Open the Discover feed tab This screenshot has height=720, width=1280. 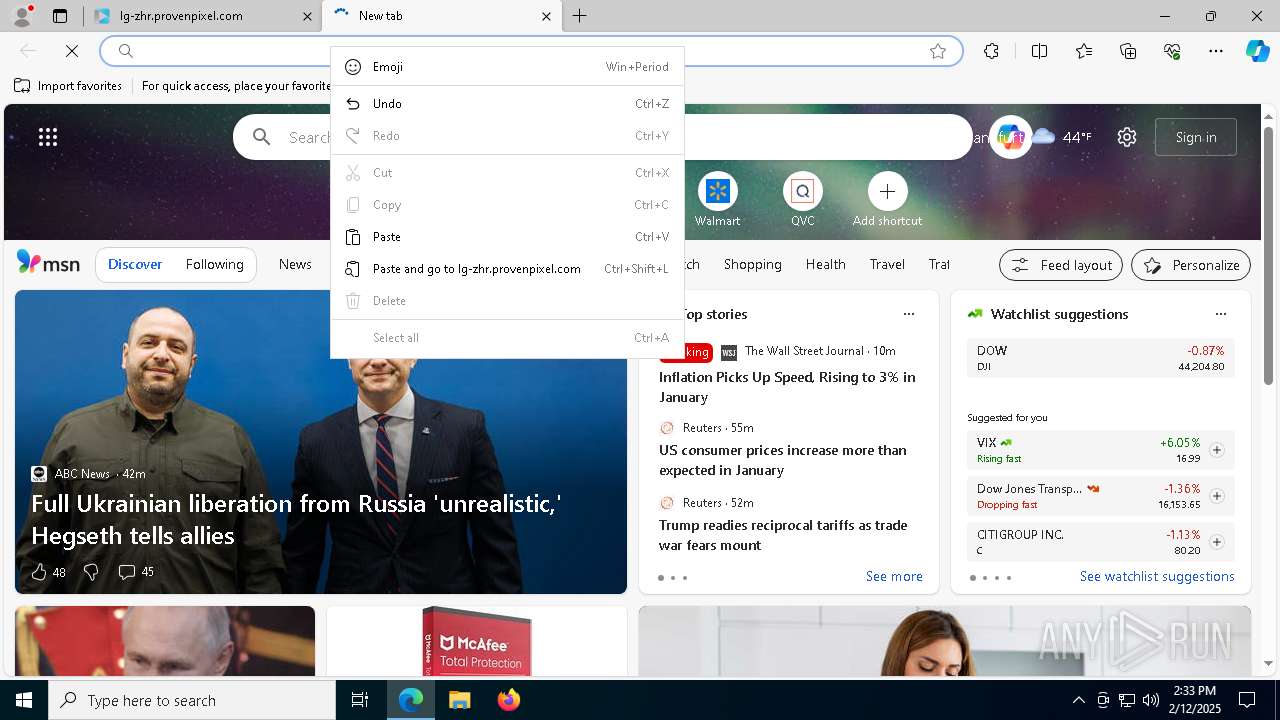click(x=135, y=264)
